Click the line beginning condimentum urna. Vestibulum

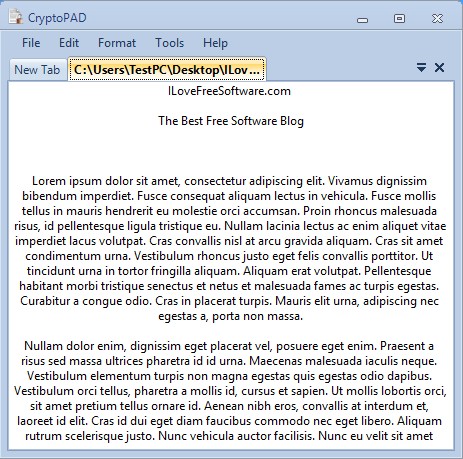coord(229,256)
